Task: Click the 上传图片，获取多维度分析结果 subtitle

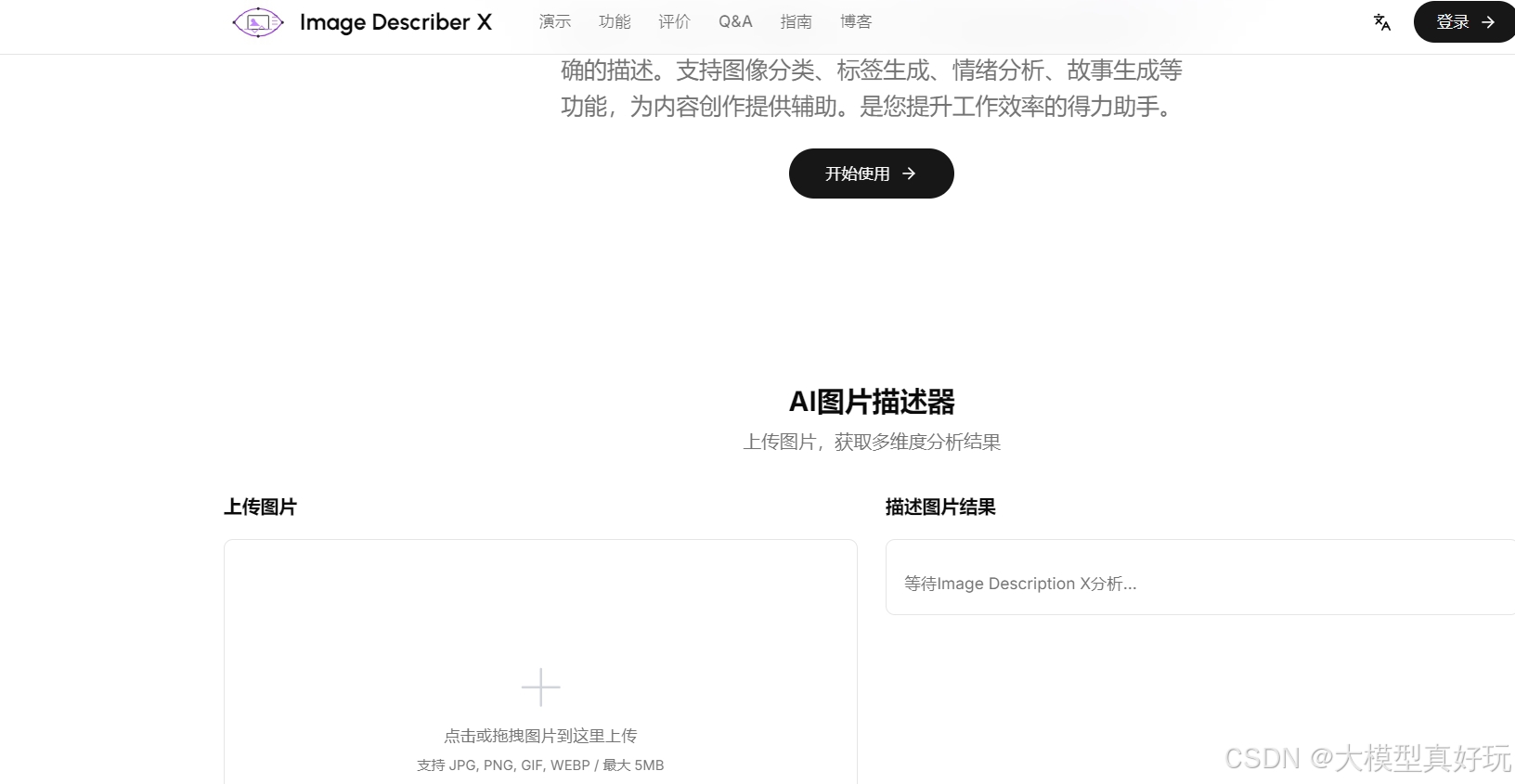Action: pyautogui.click(x=872, y=443)
